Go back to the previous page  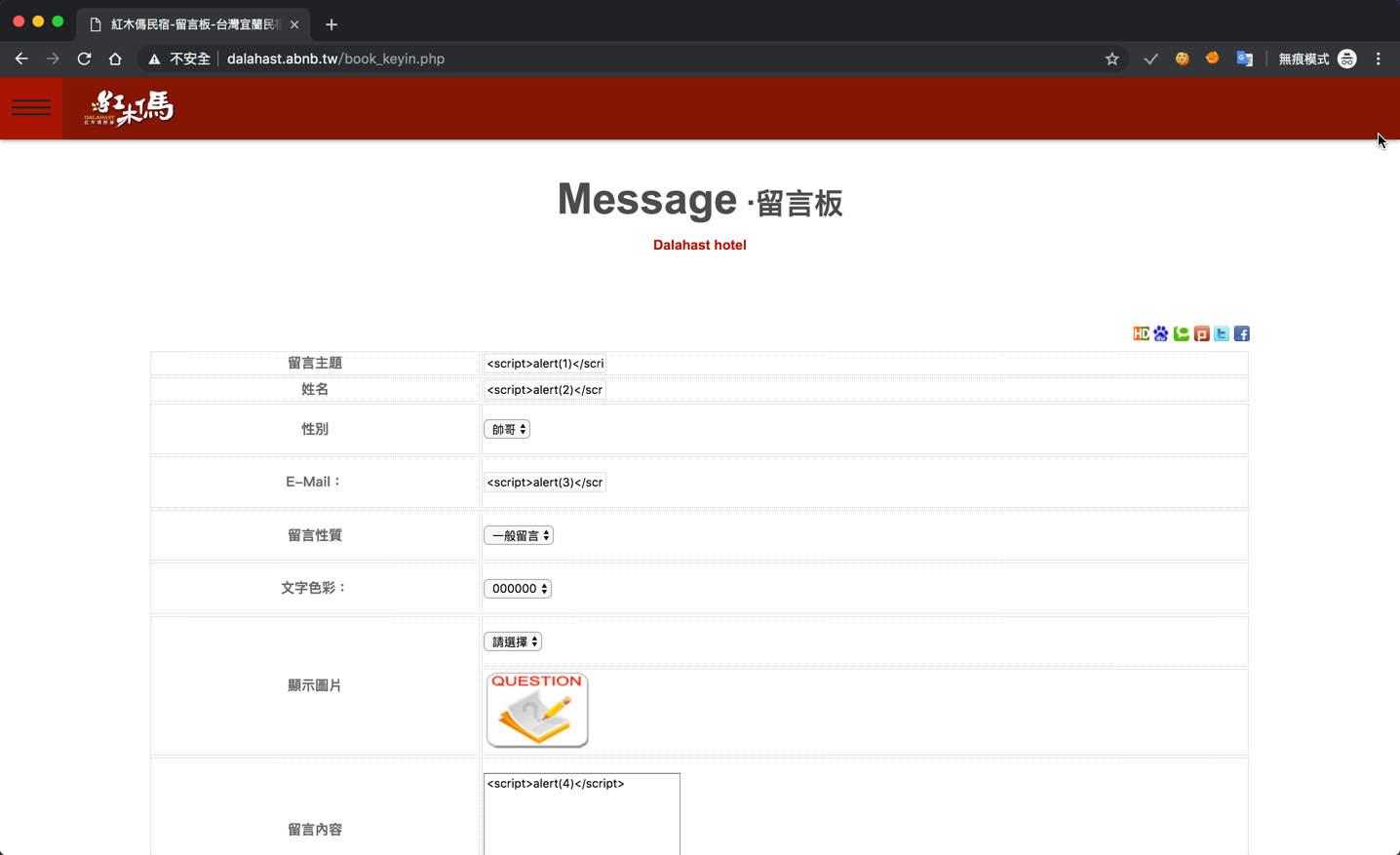click(x=21, y=58)
